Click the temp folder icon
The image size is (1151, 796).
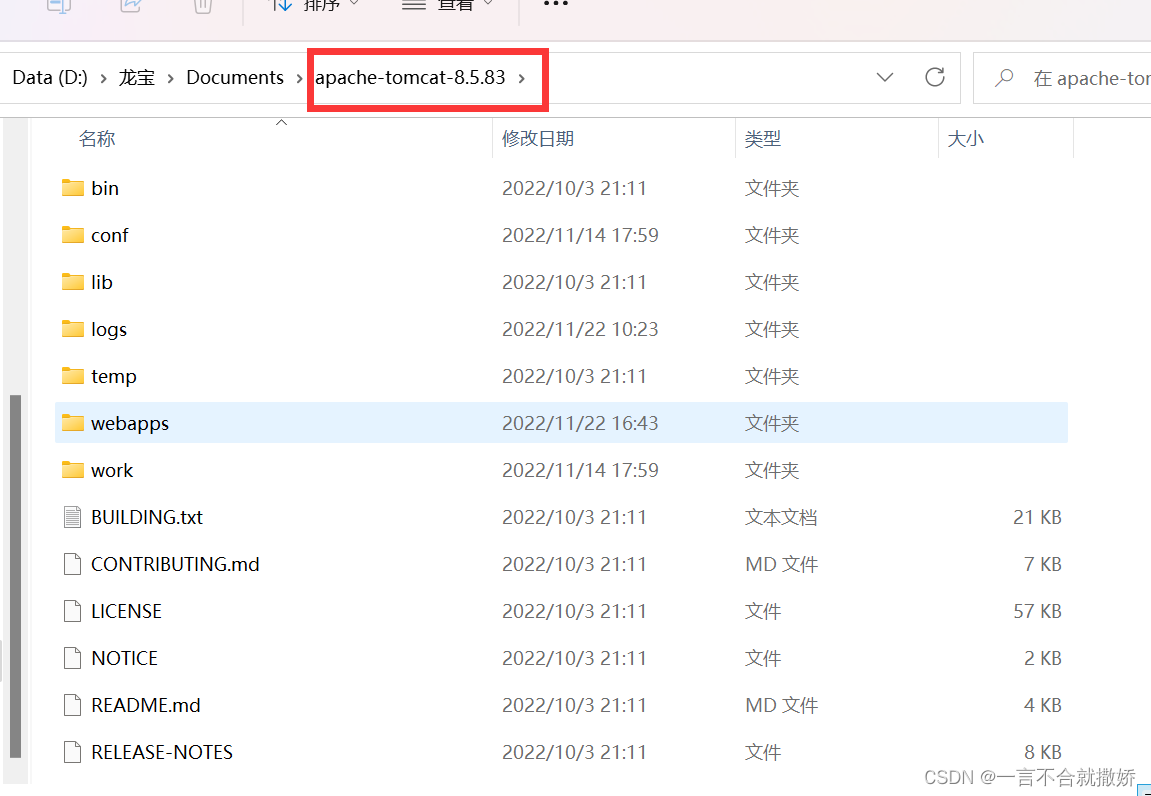click(73, 376)
